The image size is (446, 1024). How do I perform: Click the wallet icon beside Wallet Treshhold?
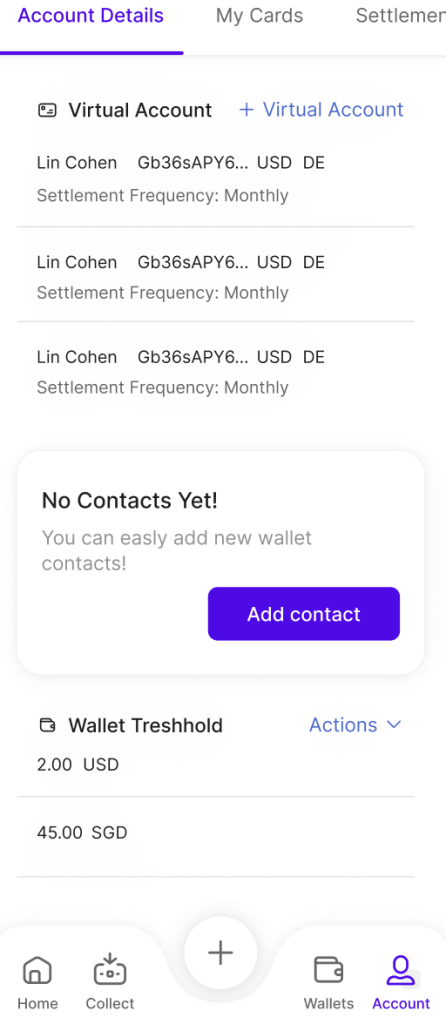pyautogui.click(x=48, y=725)
